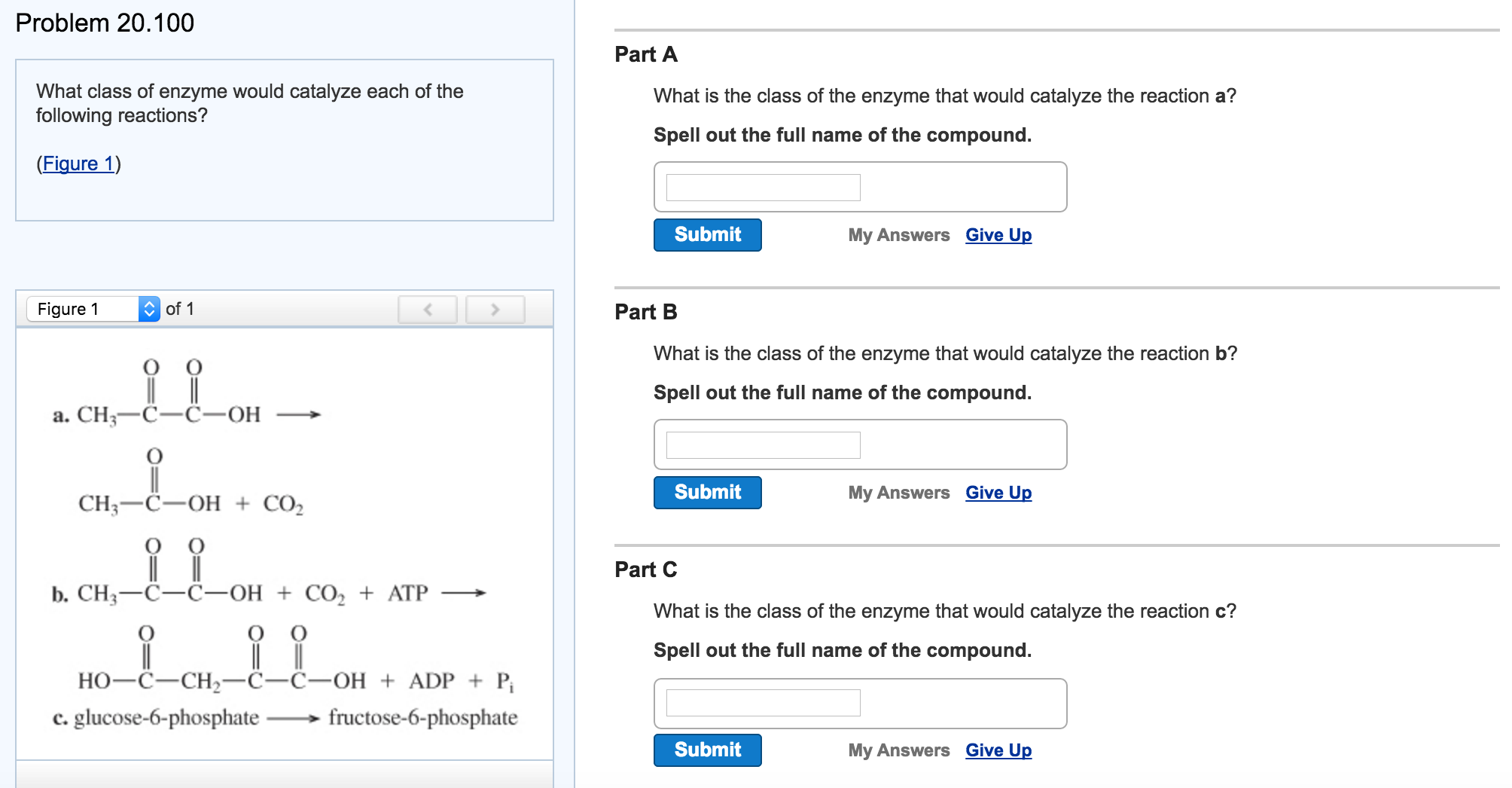
Task: Click the Problem 20.100 heading
Action: [x=105, y=23]
